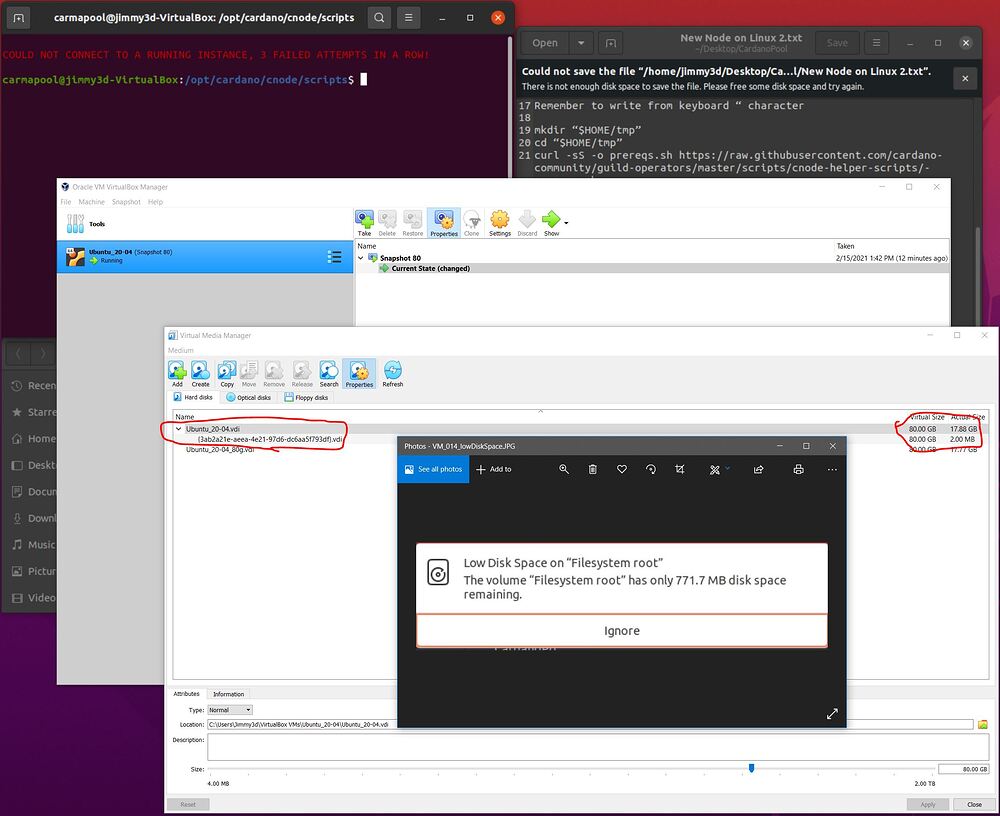Select Tools in VirtualBox Manager sidebar
The image size is (1000, 816).
[x=204, y=224]
